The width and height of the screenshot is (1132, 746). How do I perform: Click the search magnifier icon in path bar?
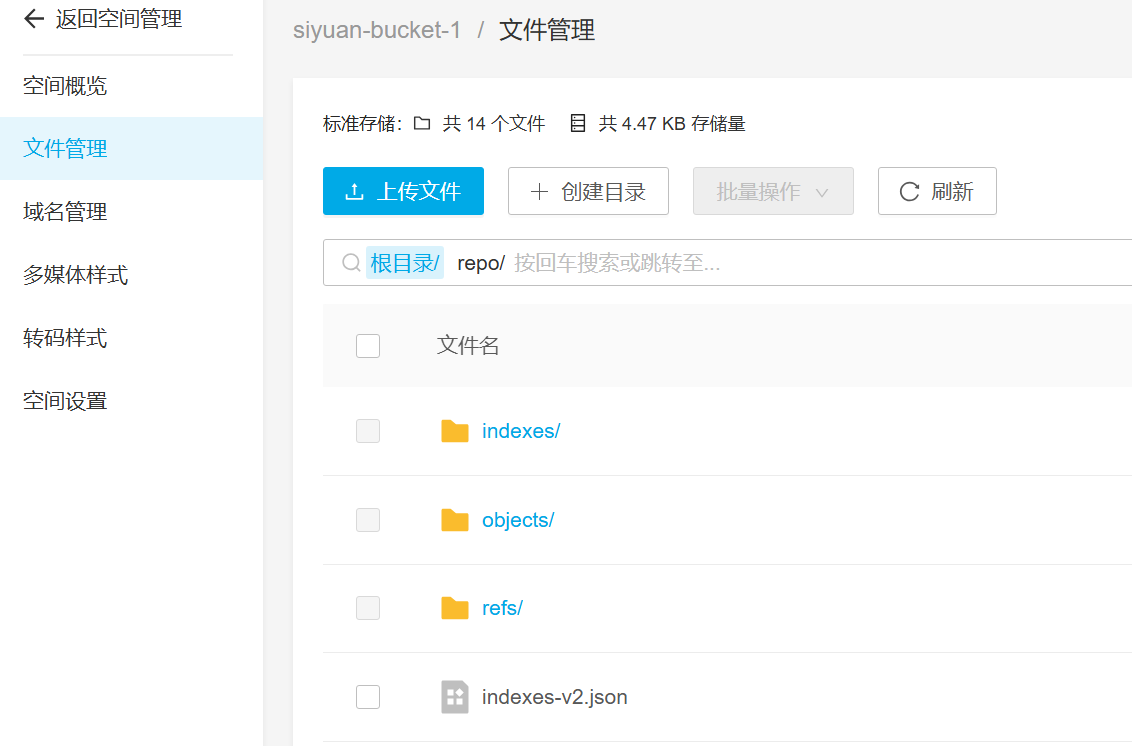[352, 262]
